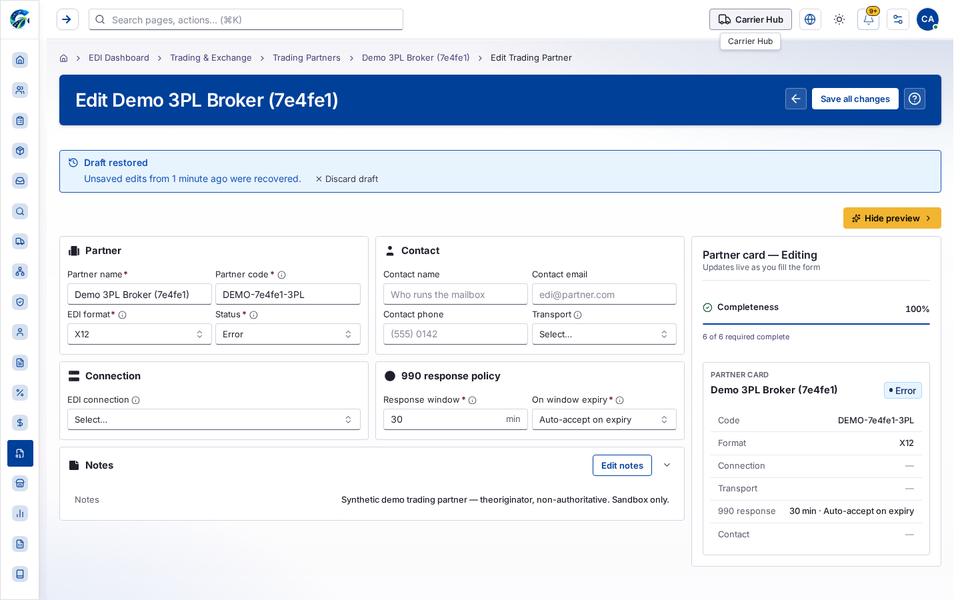The height and width of the screenshot is (600, 960).
Task: Click the home breadcrumb icon
Action: point(64,58)
